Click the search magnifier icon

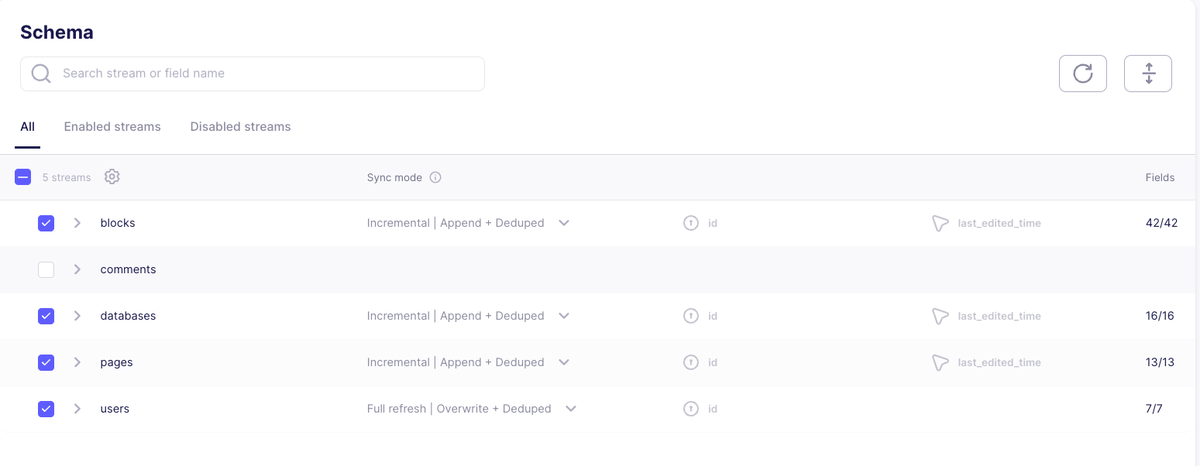click(x=41, y=73)
